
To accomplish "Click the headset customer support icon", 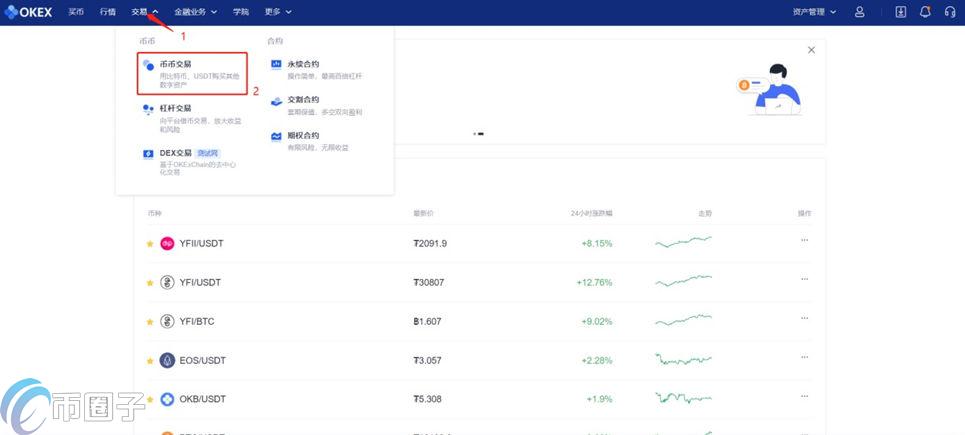I will (x=950, y=12).
